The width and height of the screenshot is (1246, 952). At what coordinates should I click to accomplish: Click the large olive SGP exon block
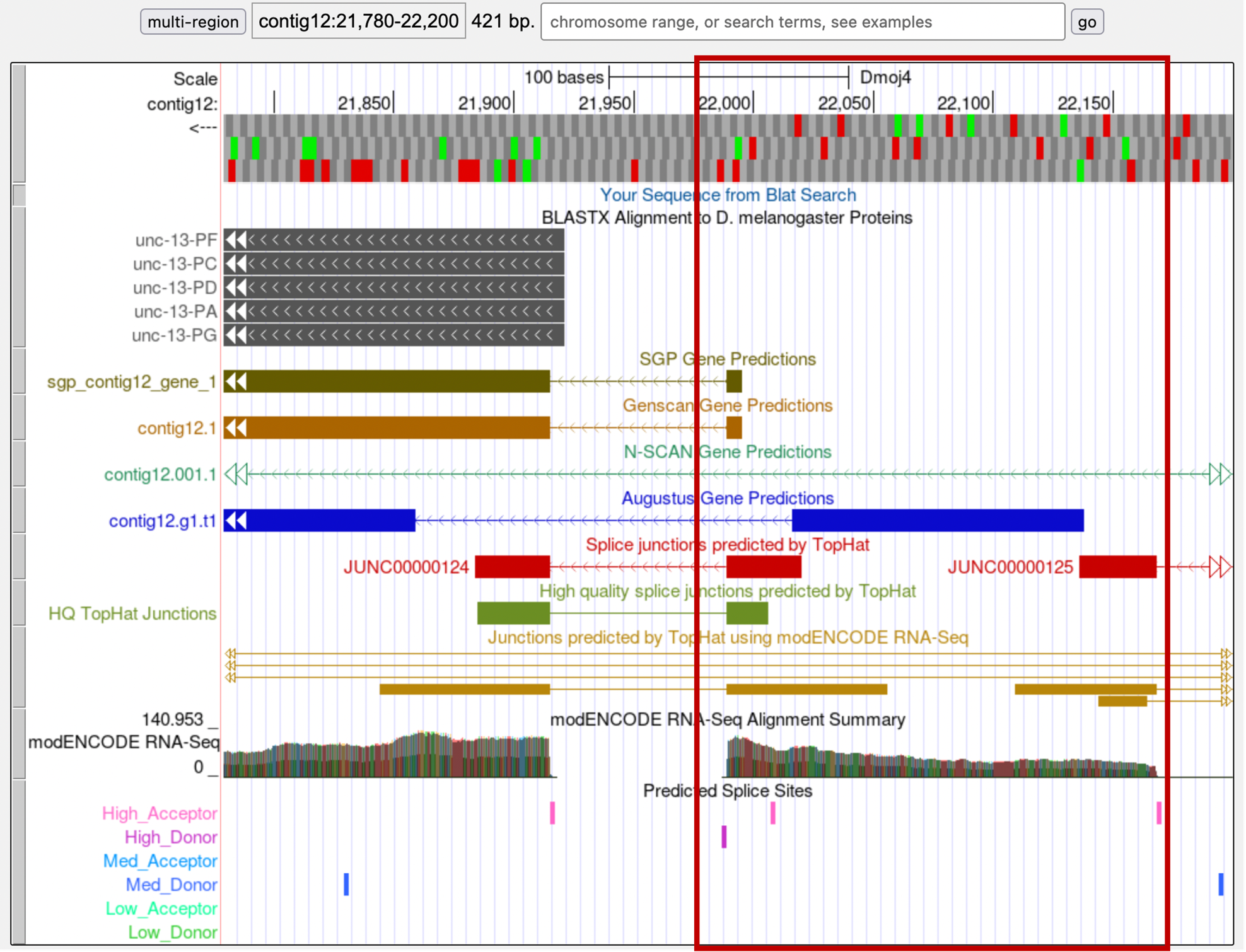click(x=387, y=381)
